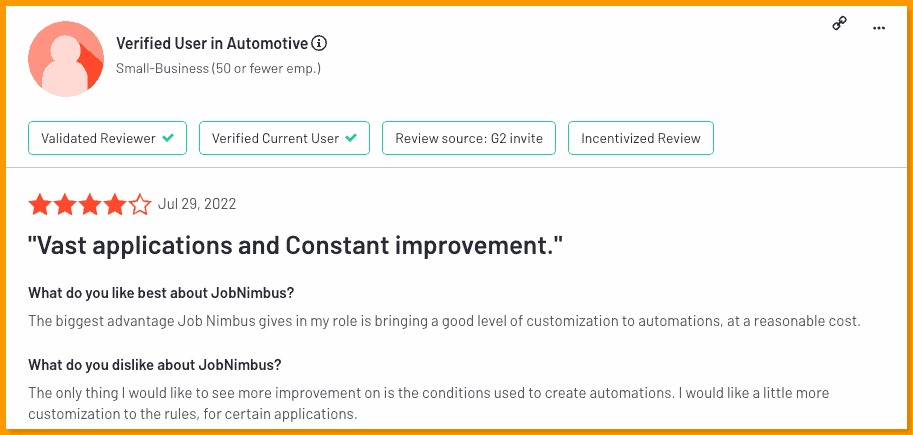
Task: Click Small-Business (50 or fewer emp.) text
Action: pos(218,69)
